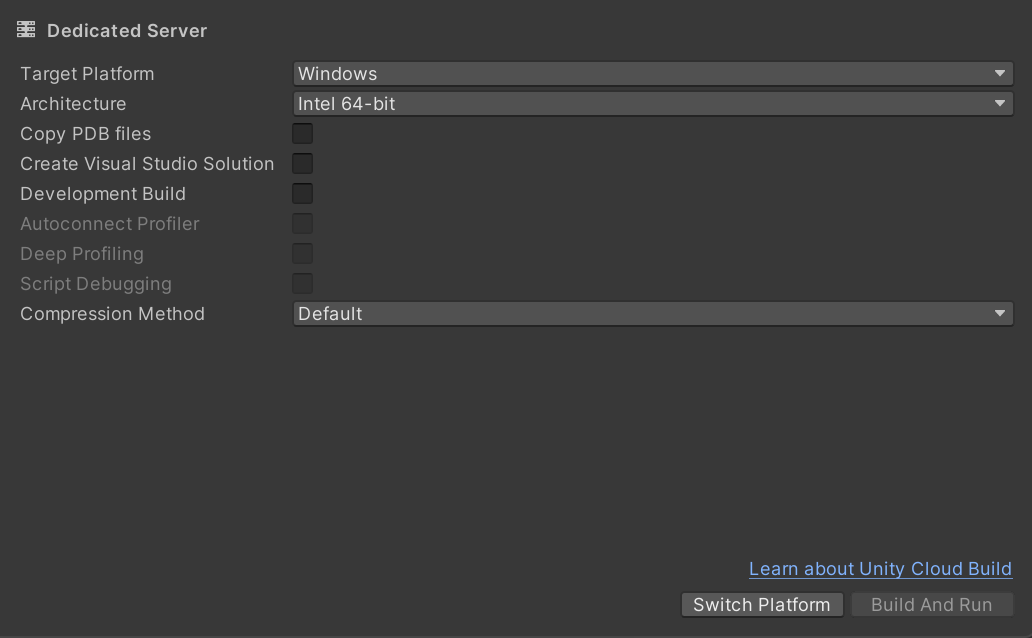Click the Compression Method label
This screenshot has width=1032, height=638.
(112, 314)
